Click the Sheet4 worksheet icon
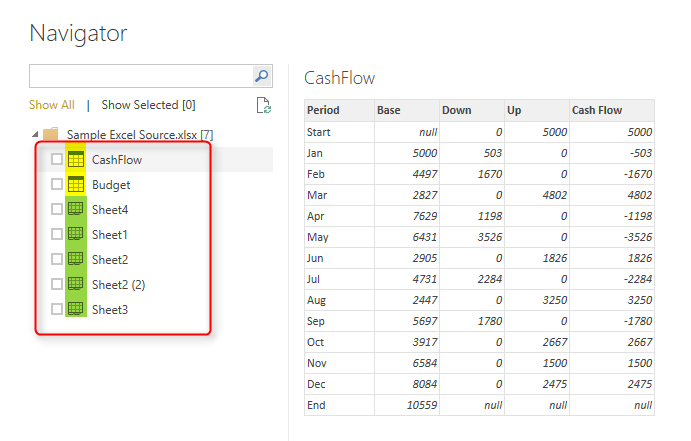Image resolution: width=691 pixels, height=441 pixels. pyautogui.click(x=75, y=209)
